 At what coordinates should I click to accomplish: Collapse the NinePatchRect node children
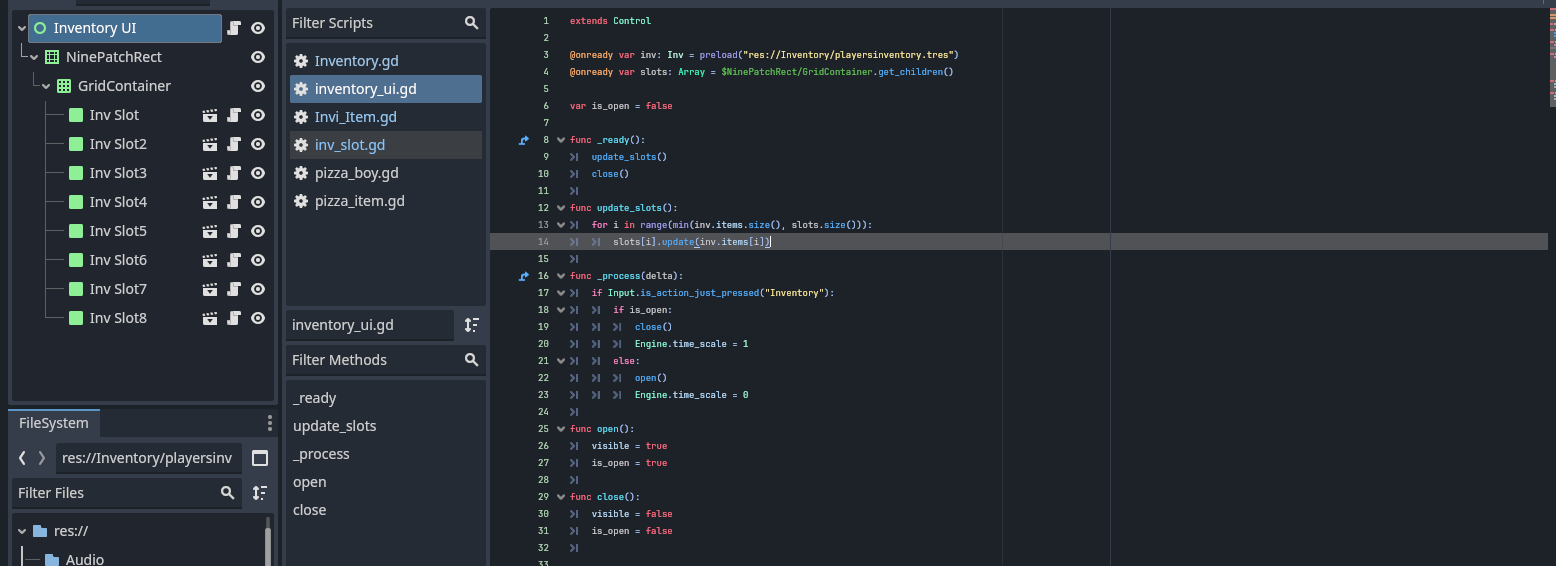pos(34,57)
